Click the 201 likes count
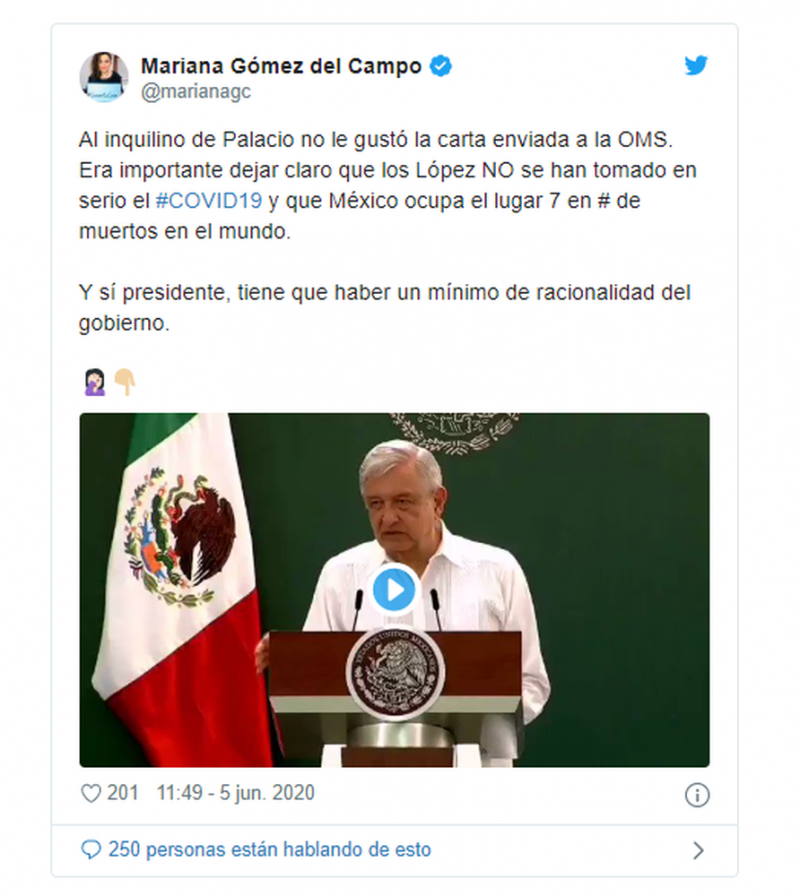 pos(122,793)
